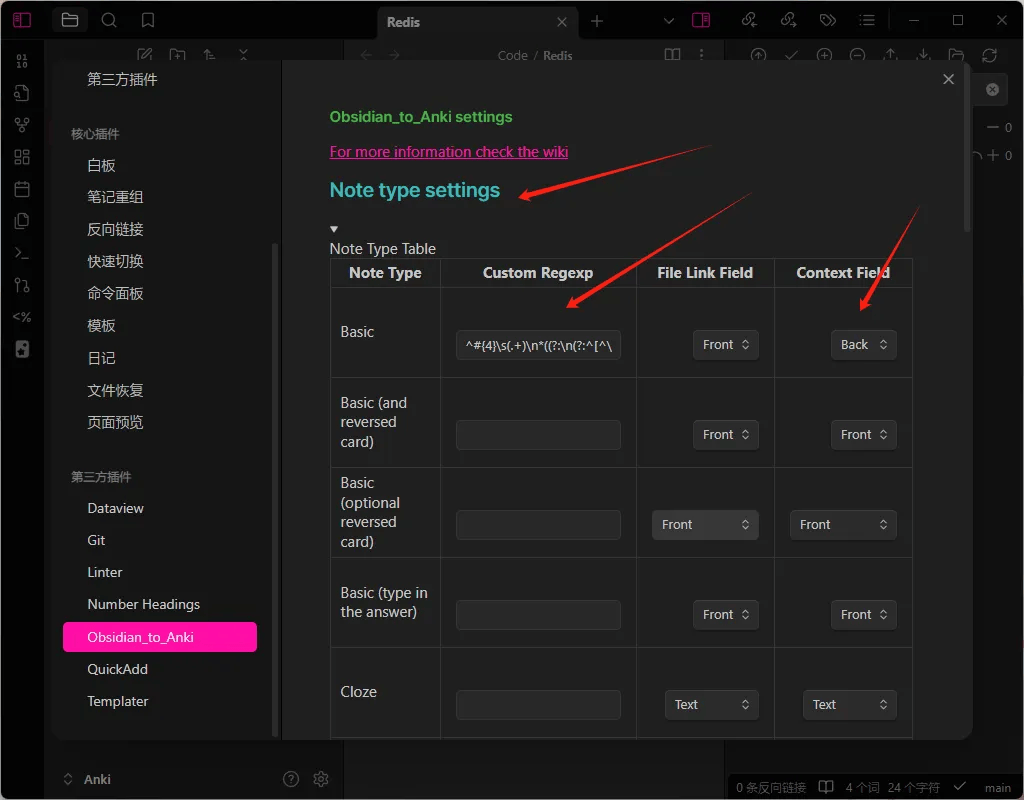Open the help question mark icon
Viewport: 1024px width, 800px height.
point(291,778)
